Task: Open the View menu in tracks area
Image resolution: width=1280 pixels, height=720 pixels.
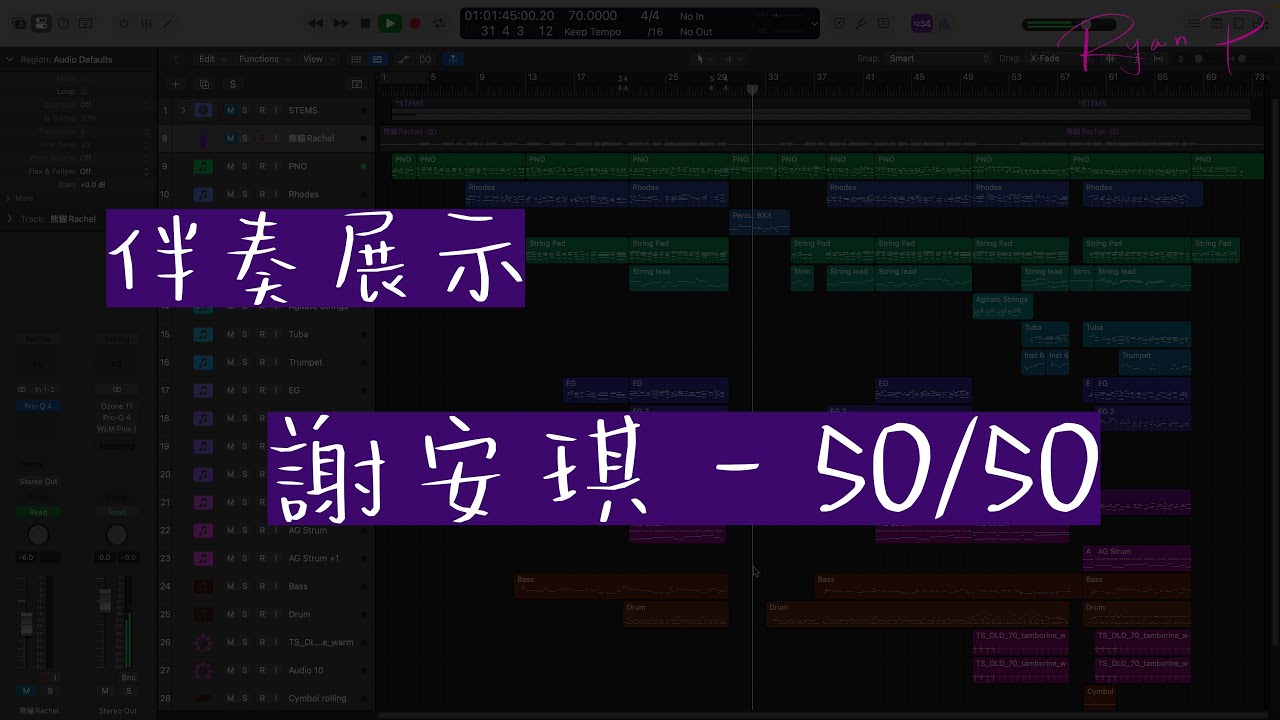Action: [318, 59]
